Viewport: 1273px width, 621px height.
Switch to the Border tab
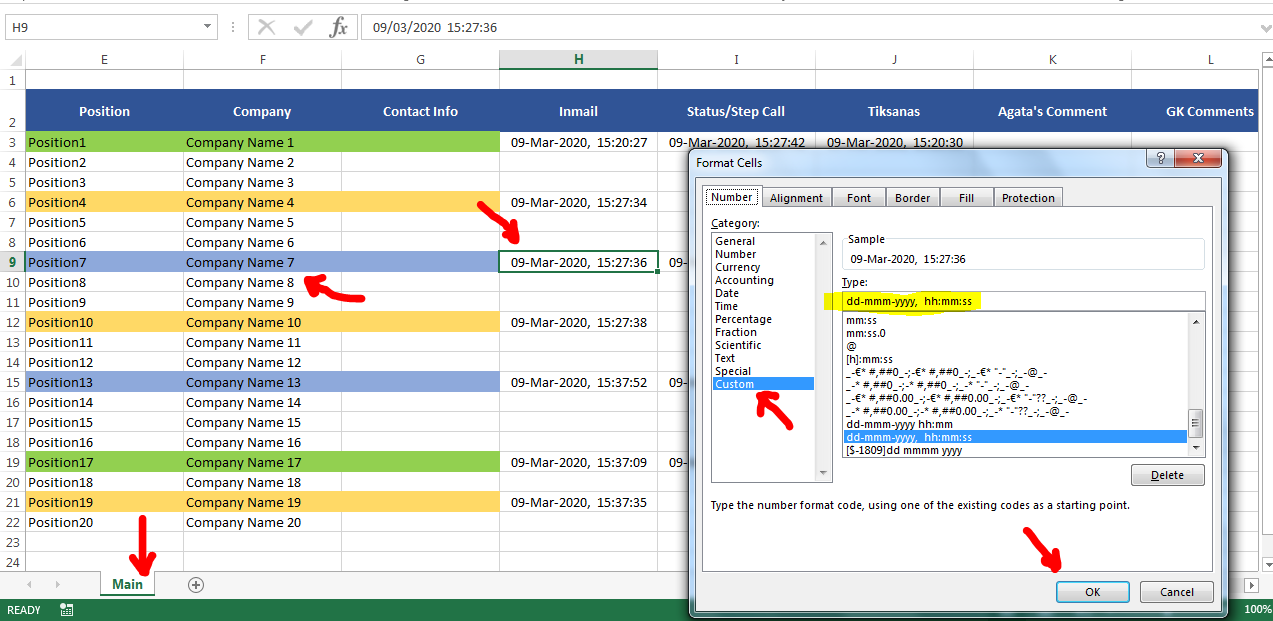click(912, 197)
